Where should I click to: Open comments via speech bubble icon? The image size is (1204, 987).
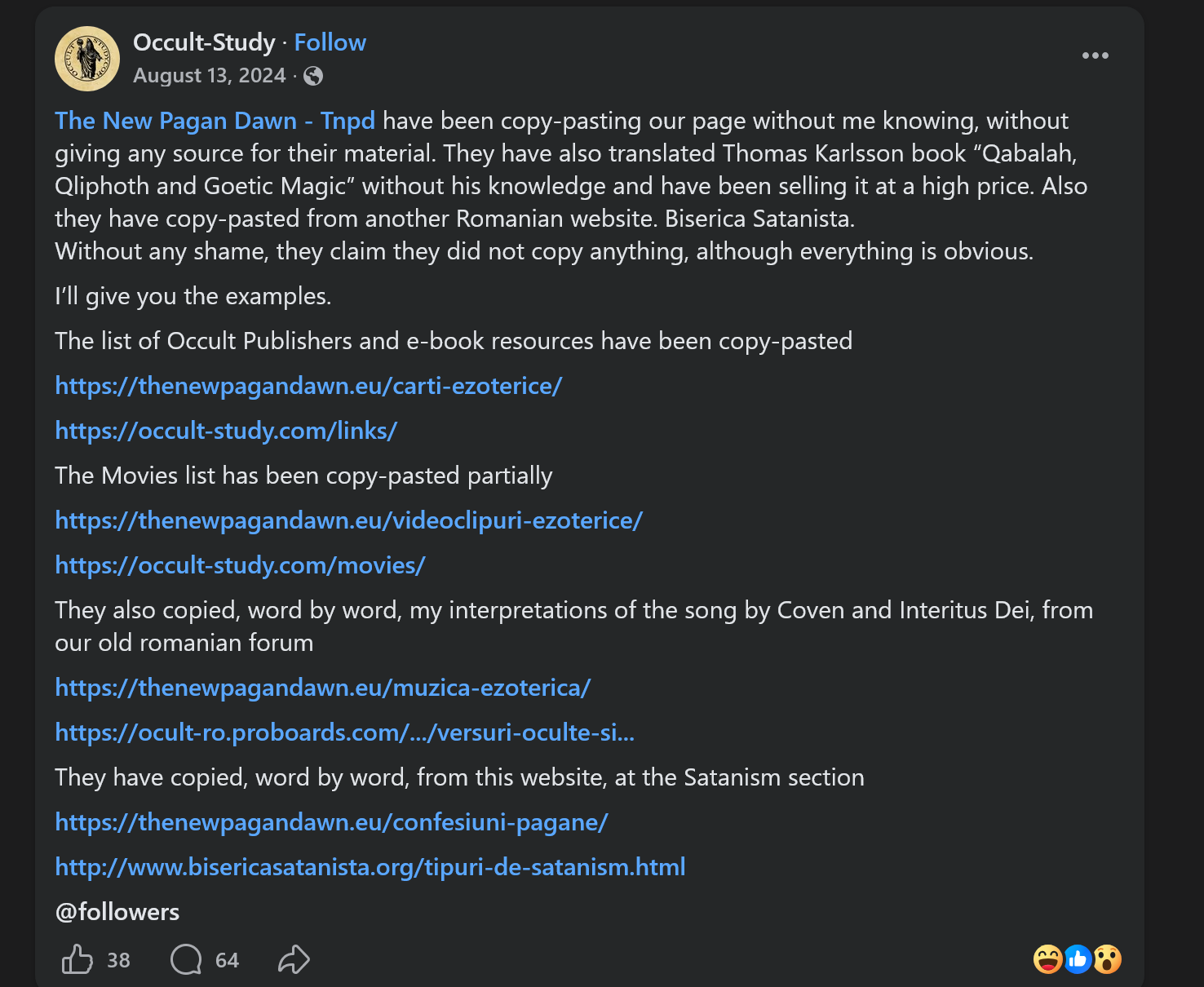(x=186, y=959)
